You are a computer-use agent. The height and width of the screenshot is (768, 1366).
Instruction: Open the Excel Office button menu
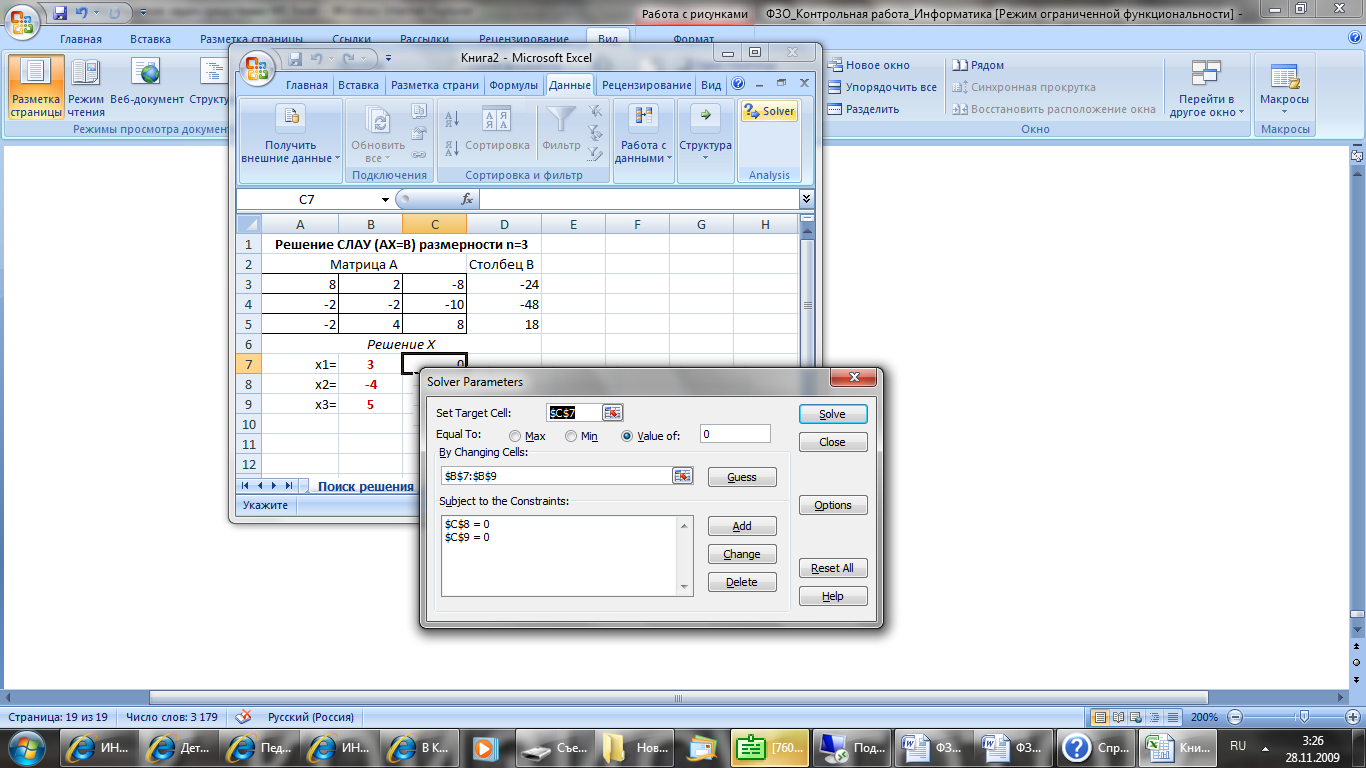pos(258,66)
